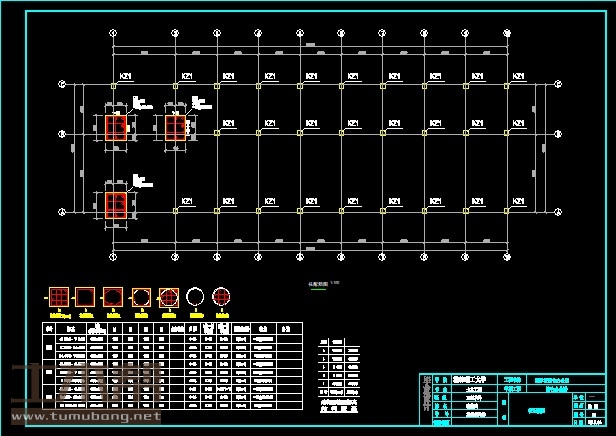Select the top-left KZ1 column label

(127, 76)
